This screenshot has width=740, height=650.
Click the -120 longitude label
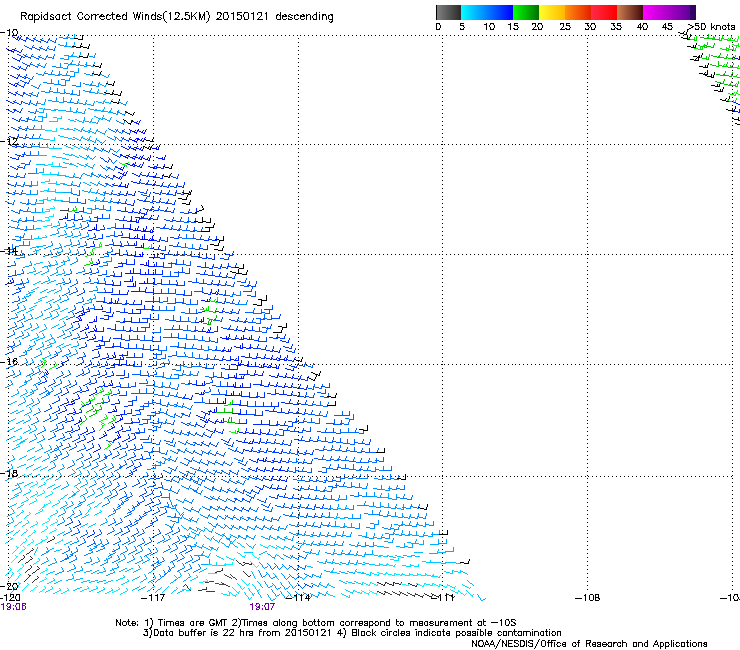pyautogui.click(x=10, y=598)
